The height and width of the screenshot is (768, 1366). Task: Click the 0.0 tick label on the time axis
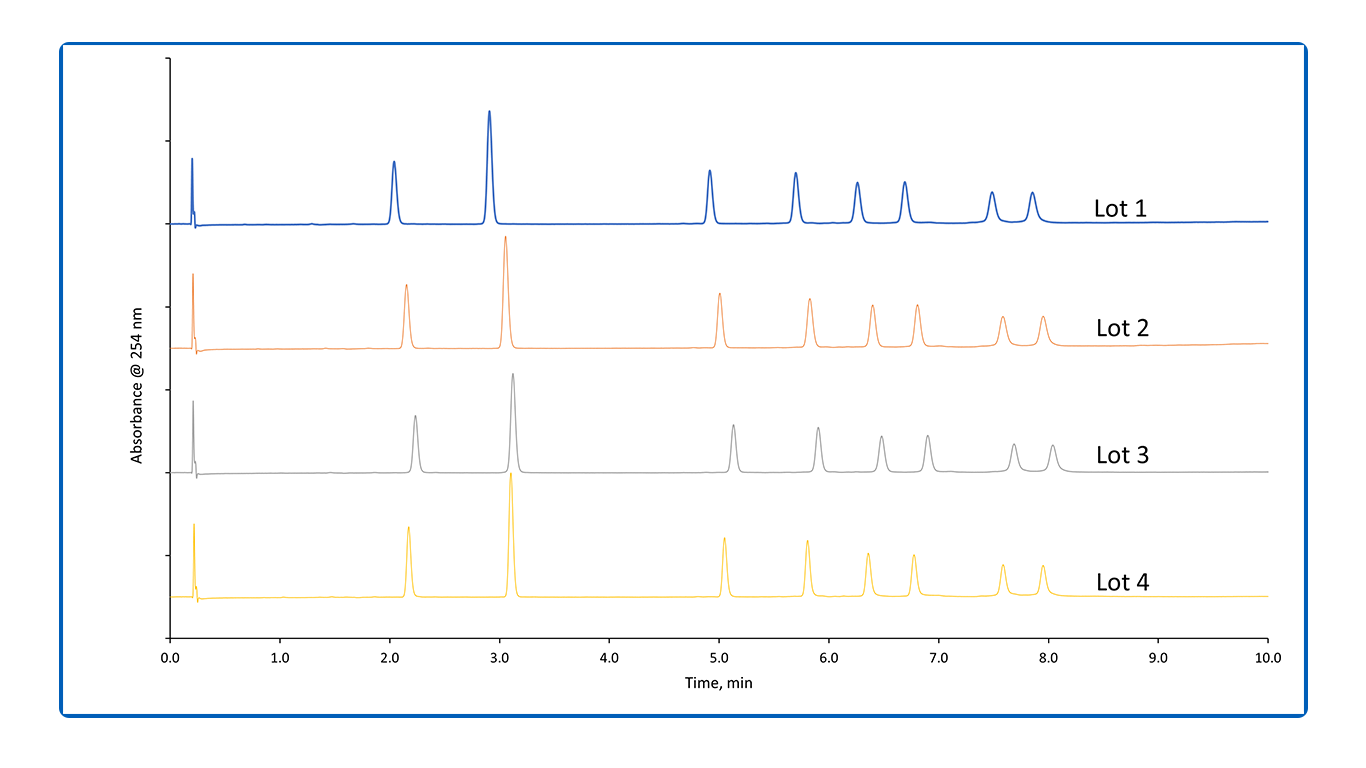pyautogui.click(x=170, y=658)
